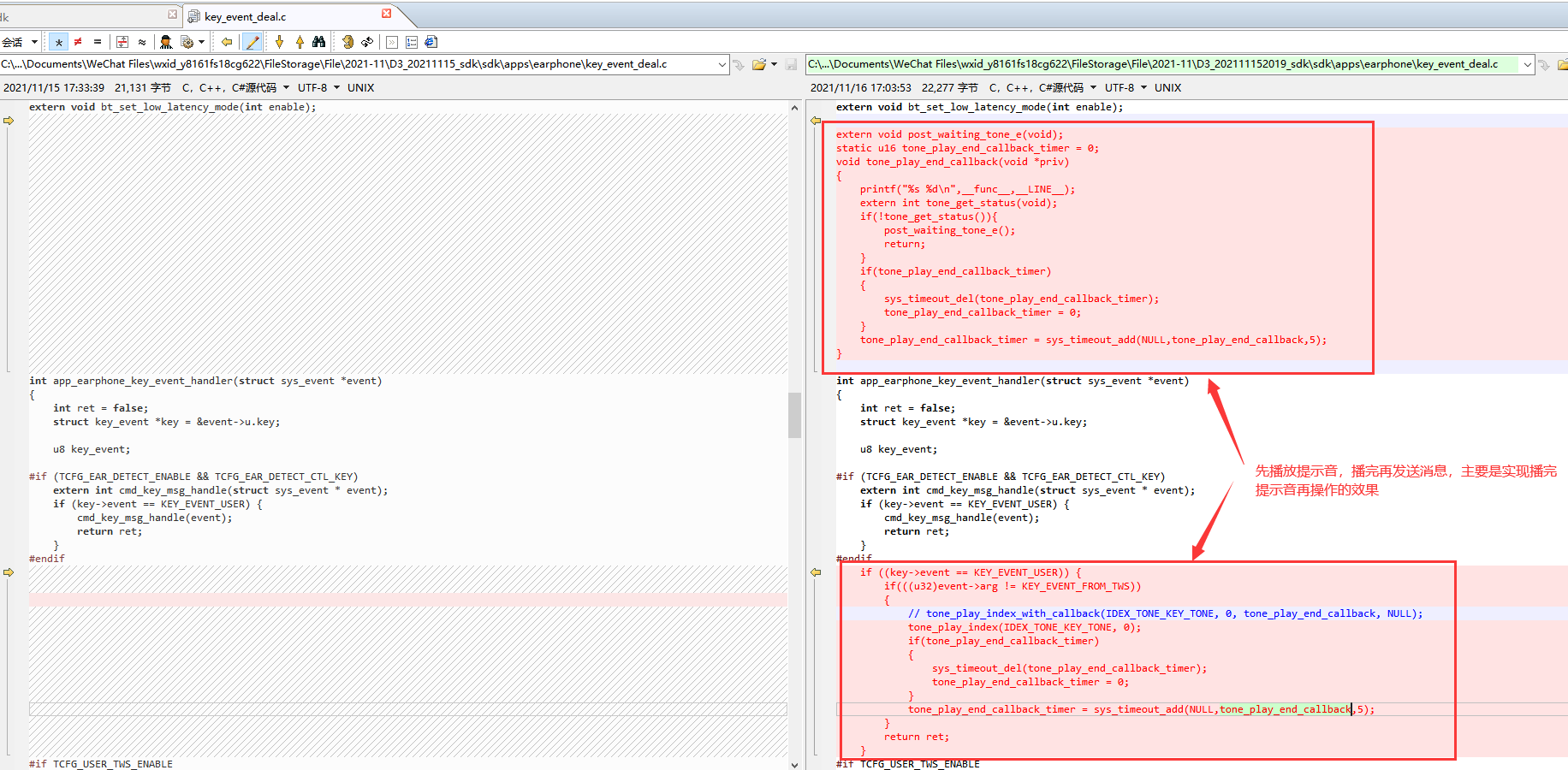1568x770 pixels.
Task: Toggle the show differences (≠) filter
Action: [78, 42]
